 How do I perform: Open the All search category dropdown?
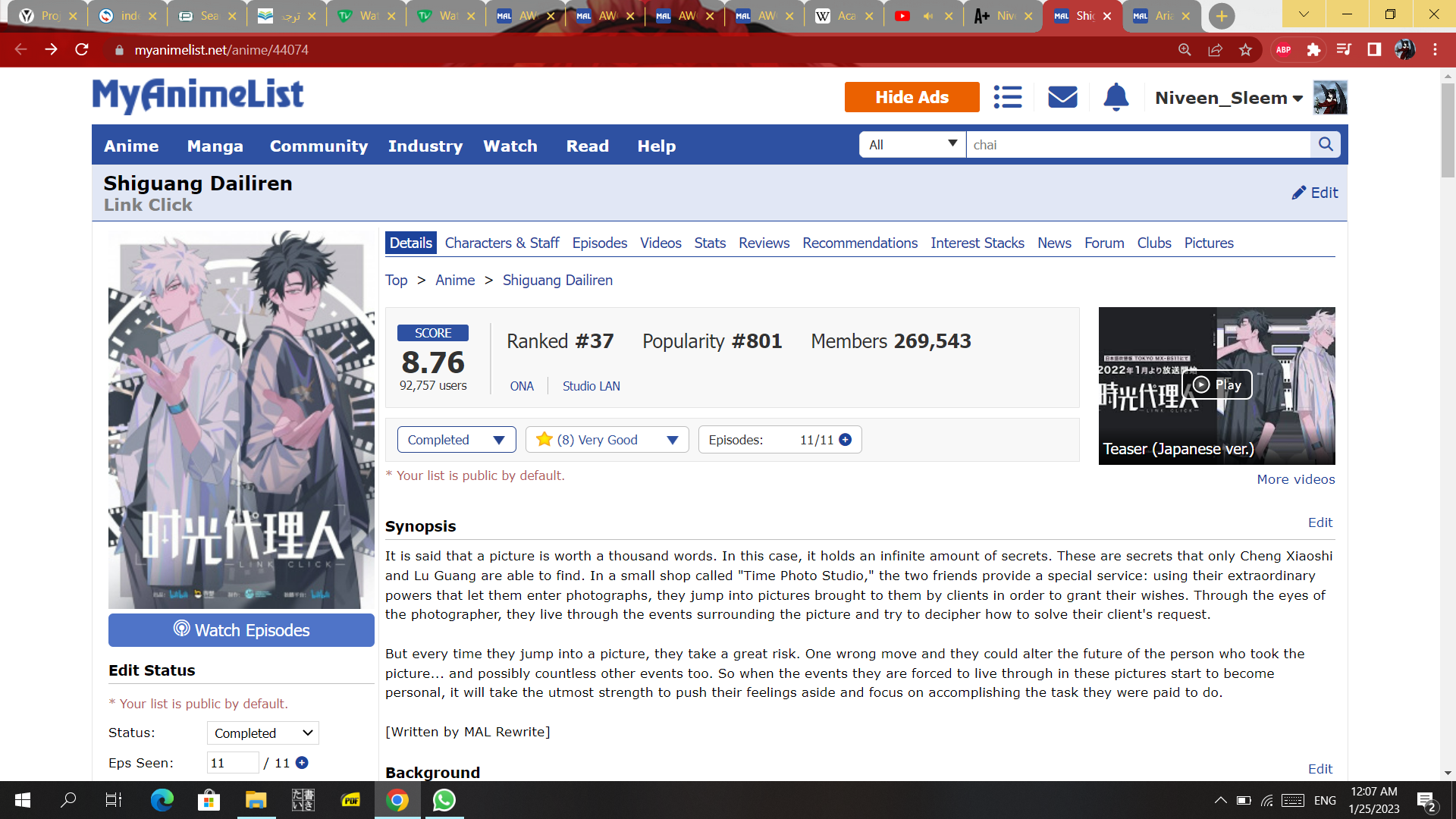(x=912, y=144)
